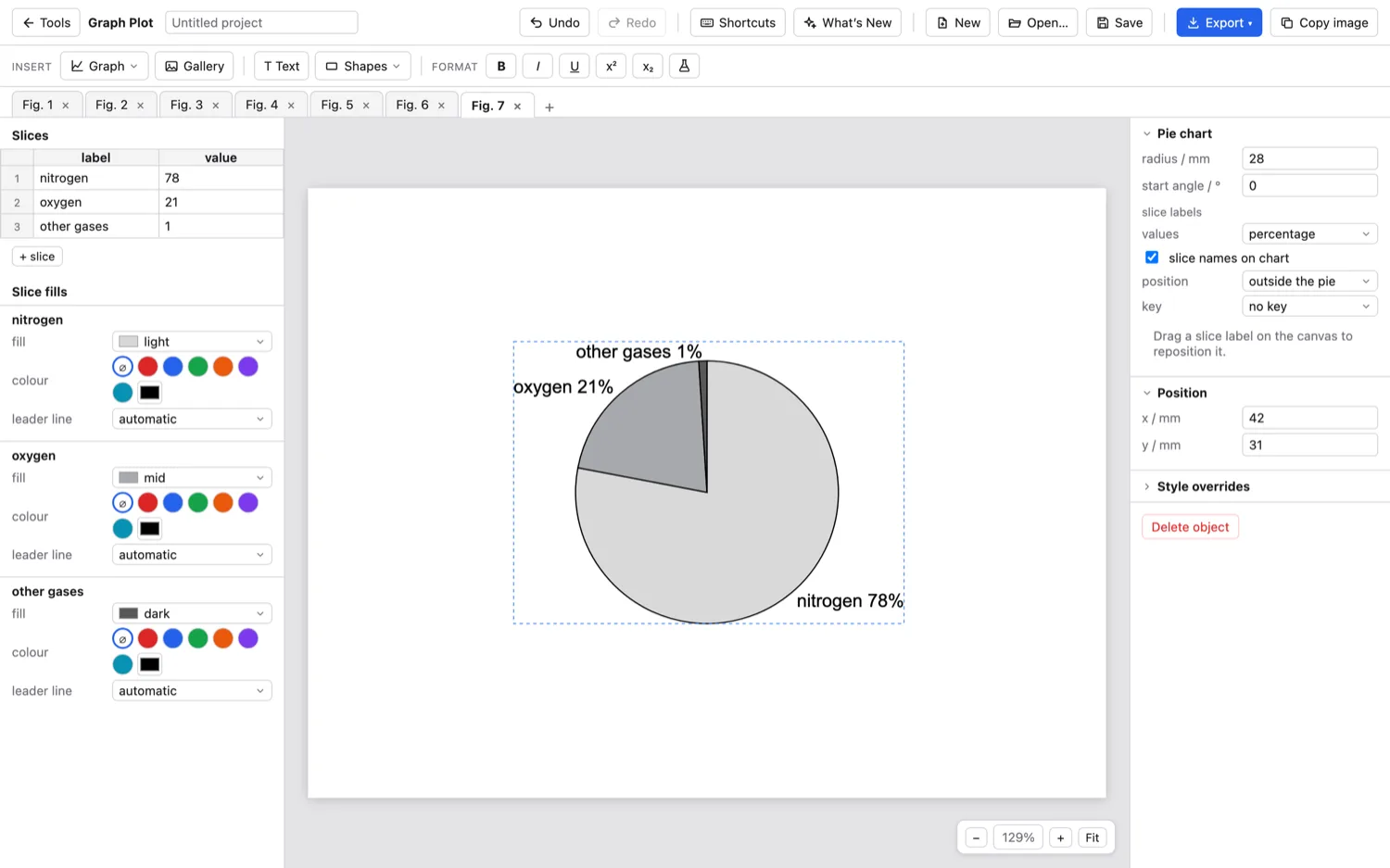This screenshot has width=1390, height=868.
Task: Switch to the Fig. 2 tab
Action: pyautogui.click(x=111, y=105)
